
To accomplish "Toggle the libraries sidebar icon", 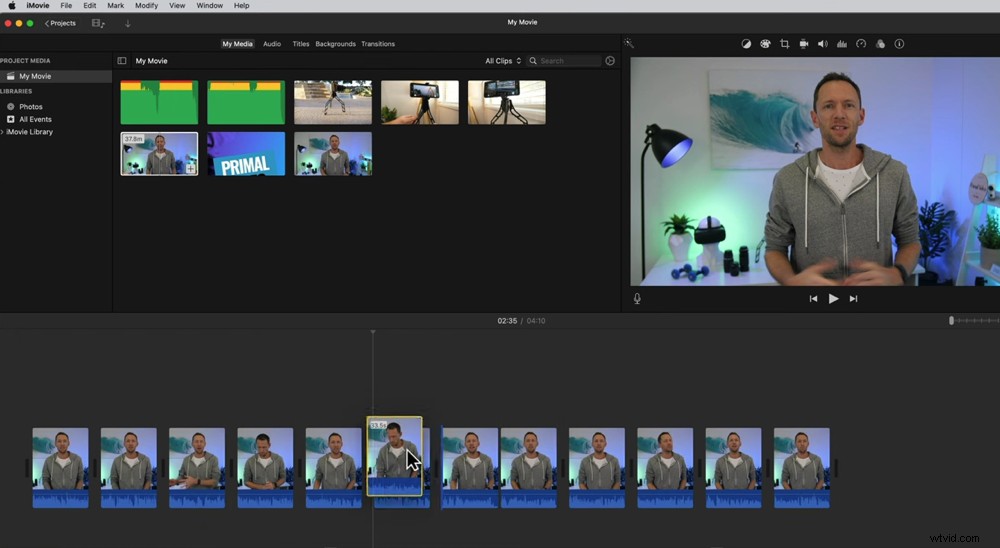I will (x=122, y=61).
